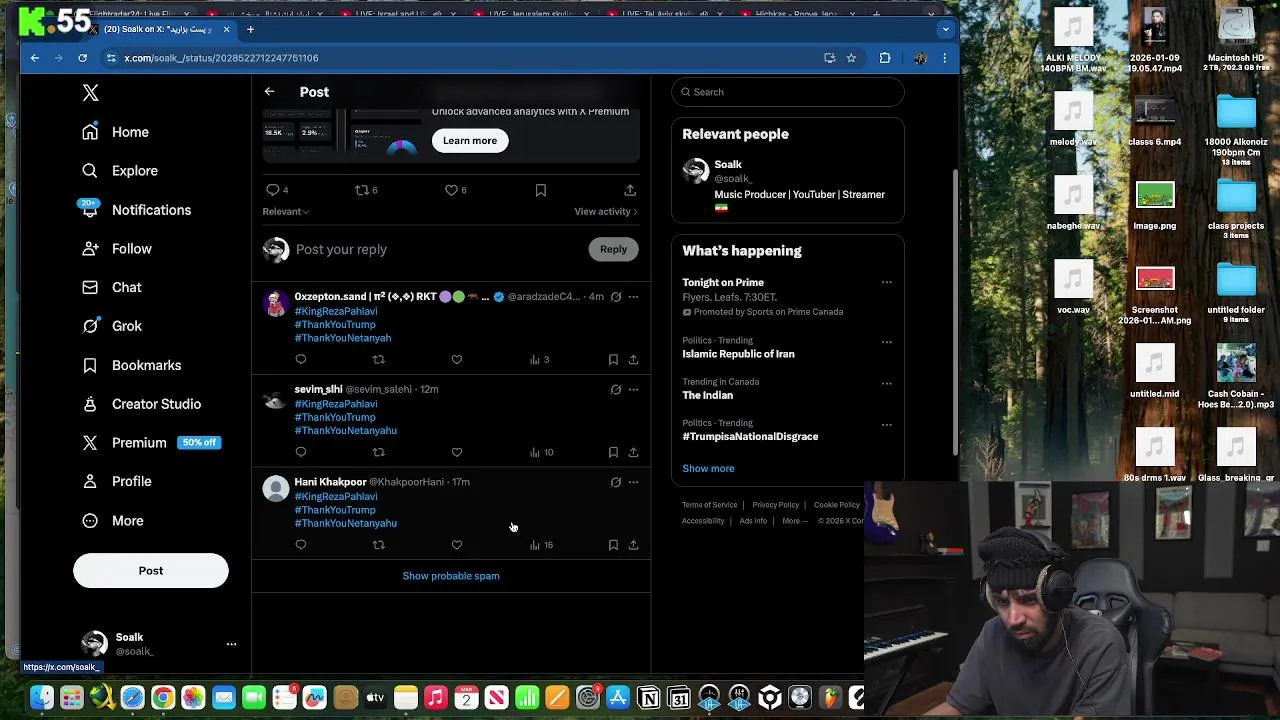
Task: Open the Terms of Service link
Action: tap(710, 505)
